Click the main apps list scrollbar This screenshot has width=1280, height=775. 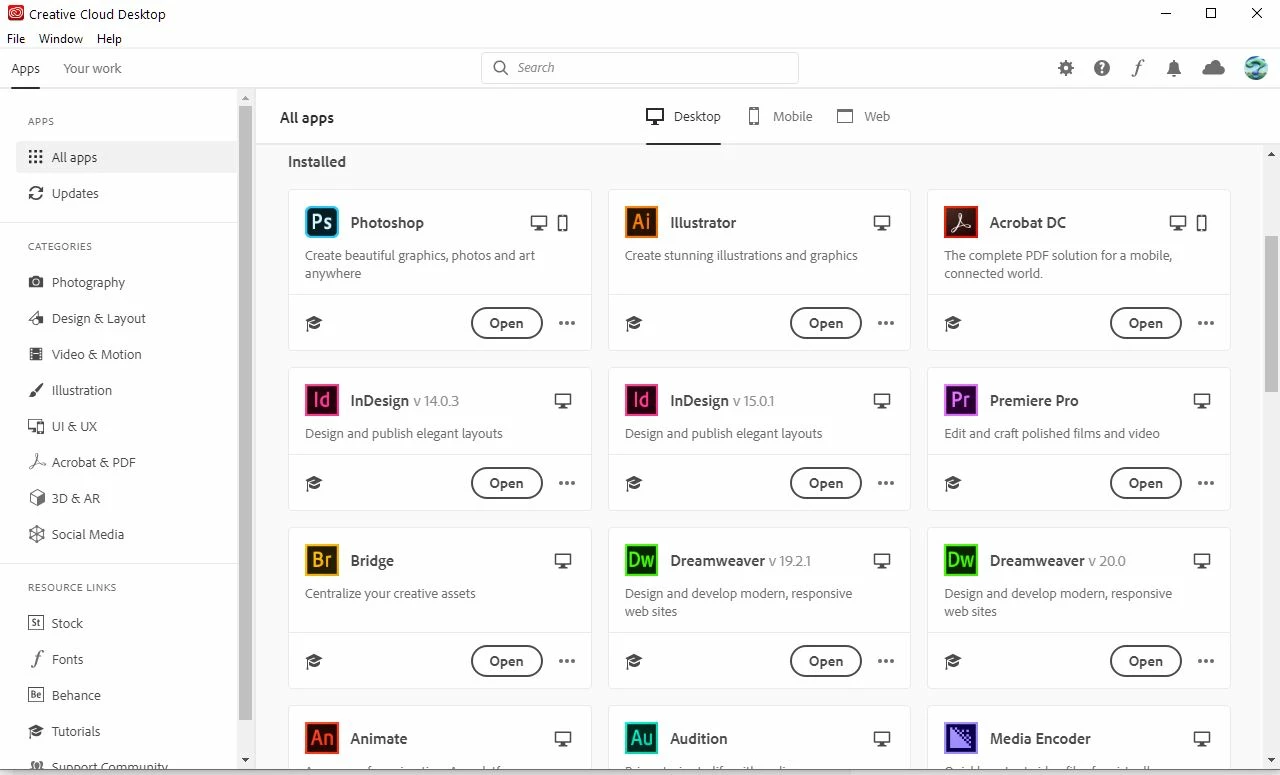(1271, 314)
